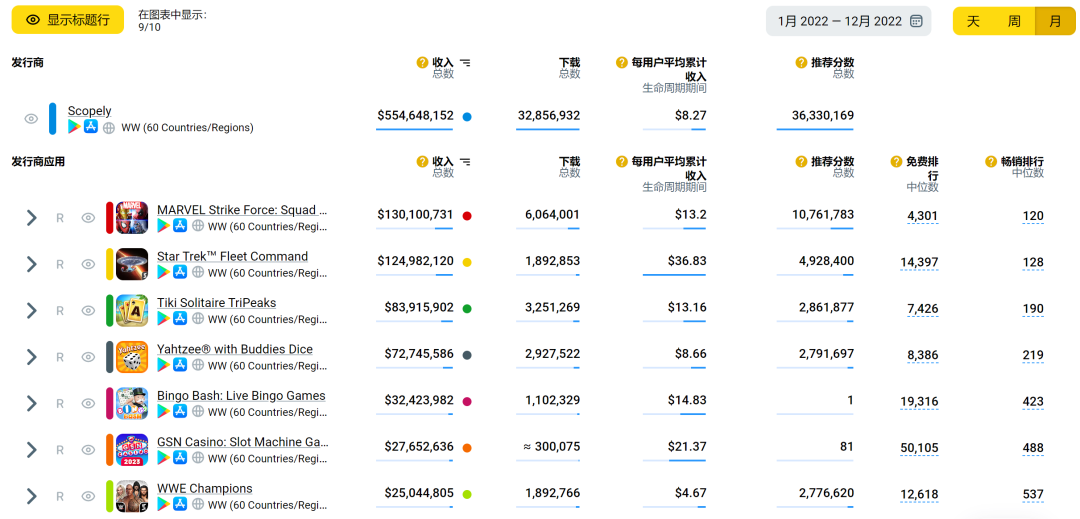Click the 显示标题行 button
The image size is (1080, 519).
tap(68, 20)
